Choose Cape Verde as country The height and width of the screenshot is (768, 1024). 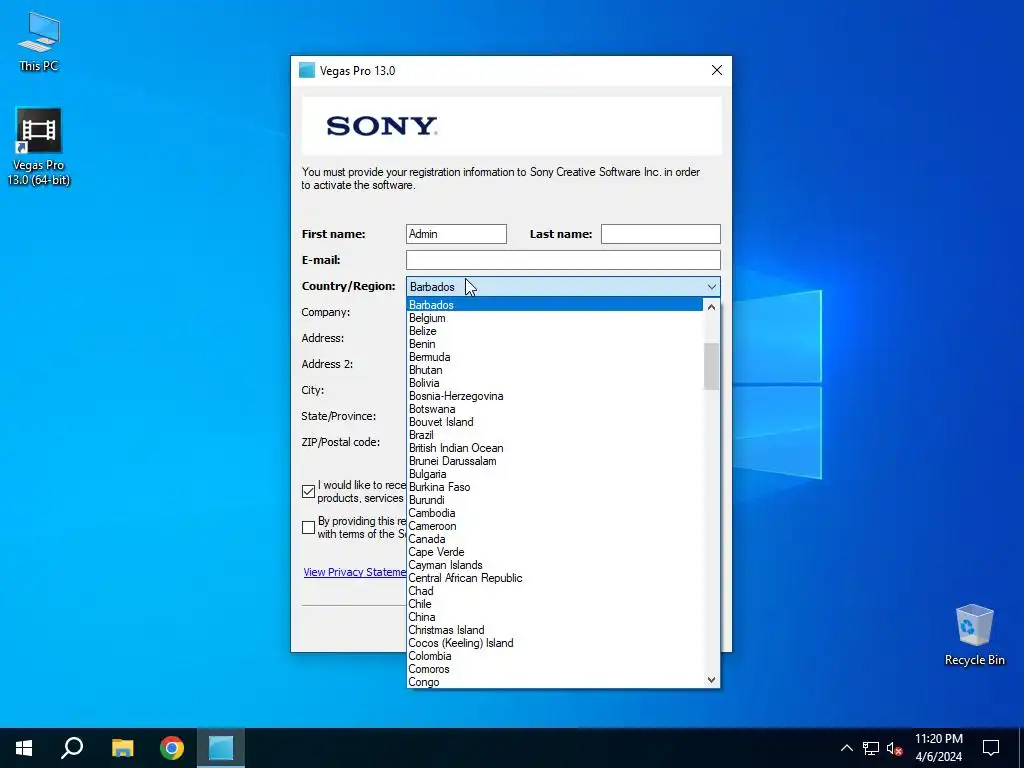(555, 552)
